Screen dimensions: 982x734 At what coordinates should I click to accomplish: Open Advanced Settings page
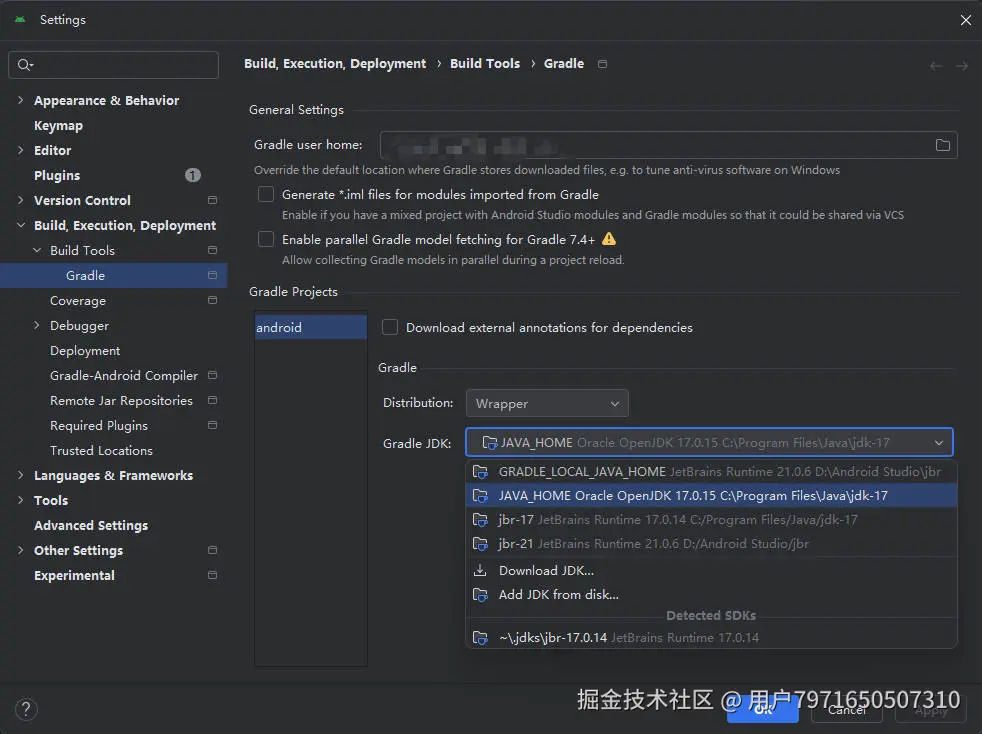pyautogui.click(x=91, y=525)
